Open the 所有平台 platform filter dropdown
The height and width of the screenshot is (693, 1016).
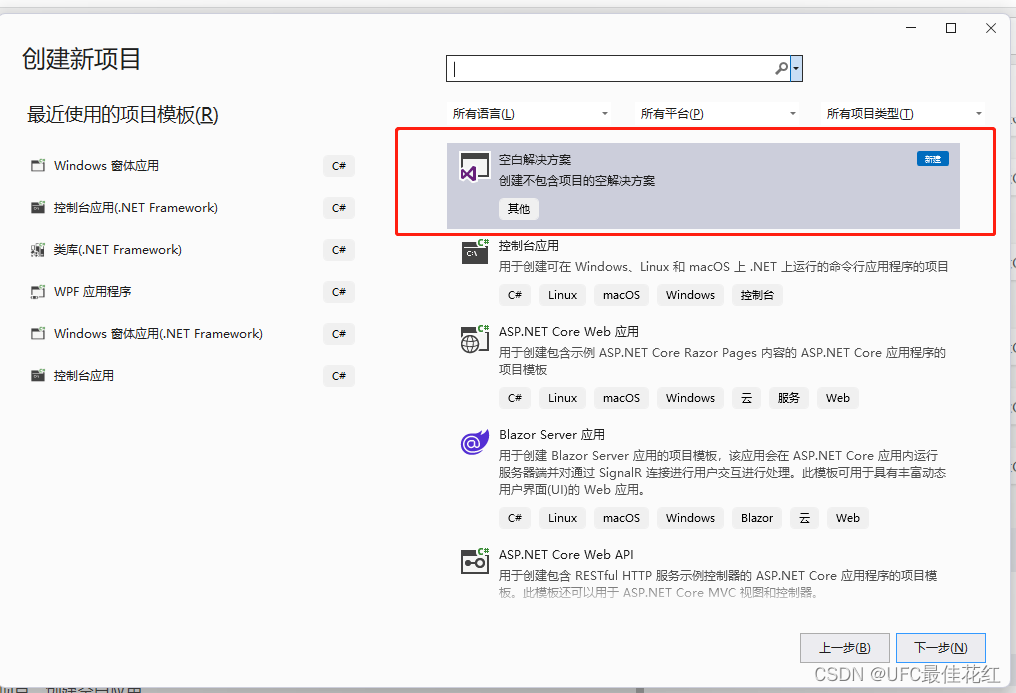click(717, 113)
